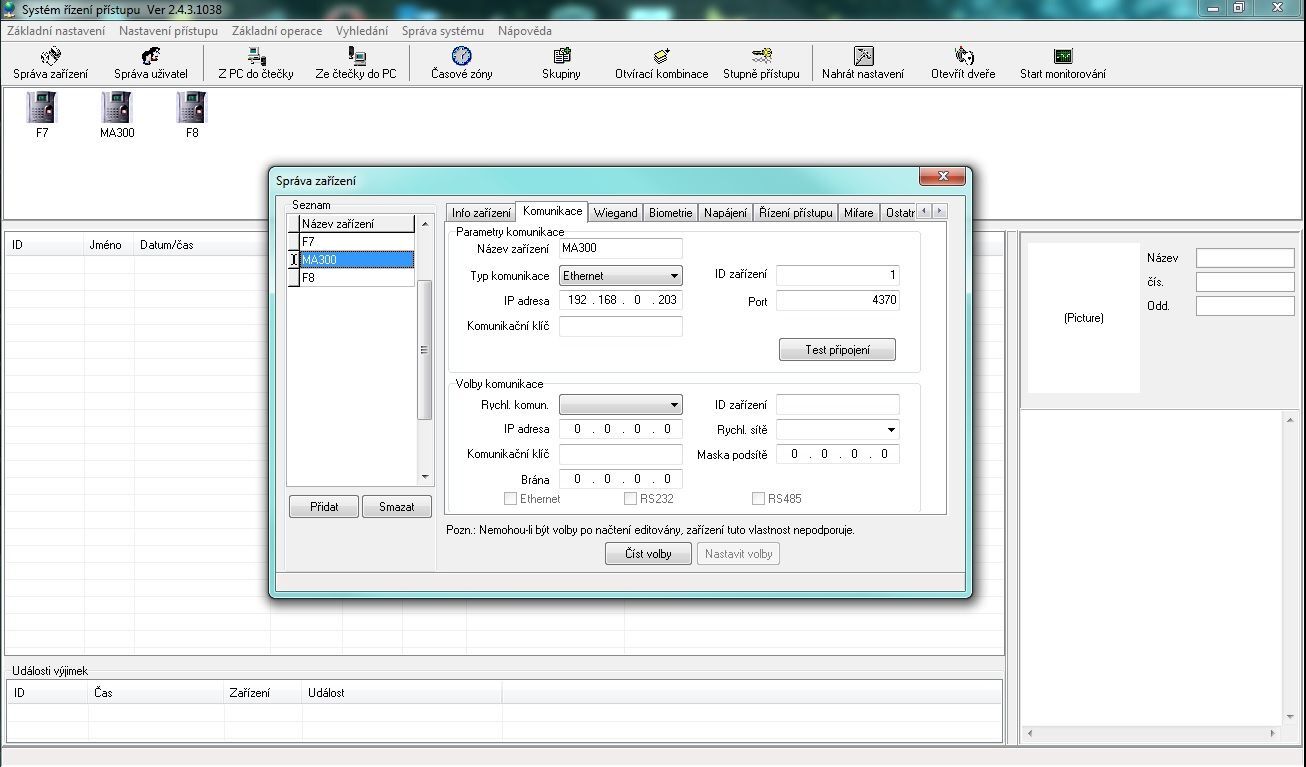
Task: Open Základní nastavení menu
Action: (x=56, y=31)
